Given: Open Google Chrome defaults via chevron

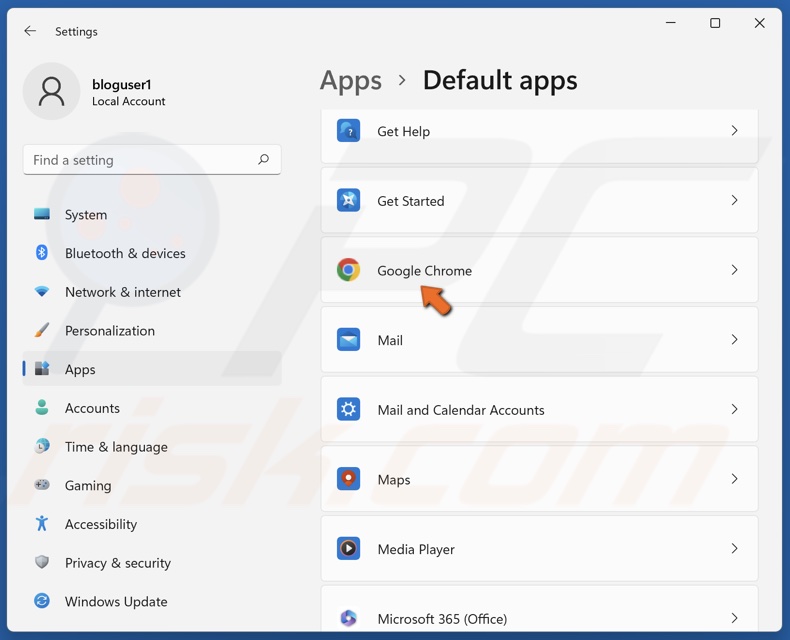Looking at the screenshot, I should tap(735, 270).
